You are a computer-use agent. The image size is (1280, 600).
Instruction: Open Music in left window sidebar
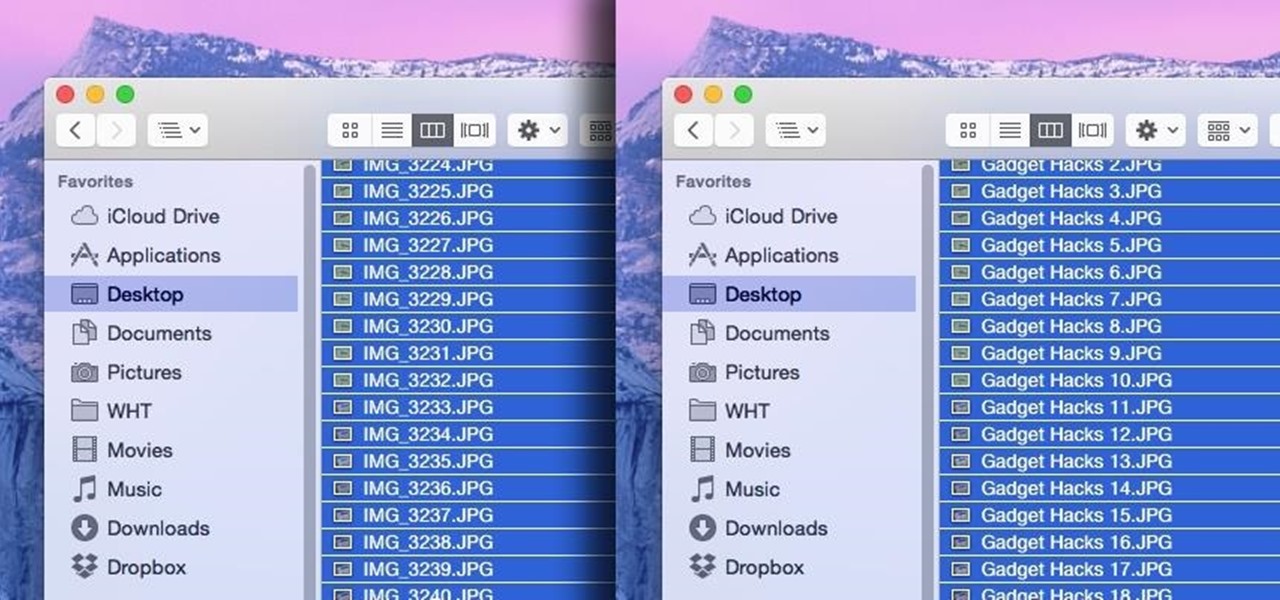click(172, 489)
